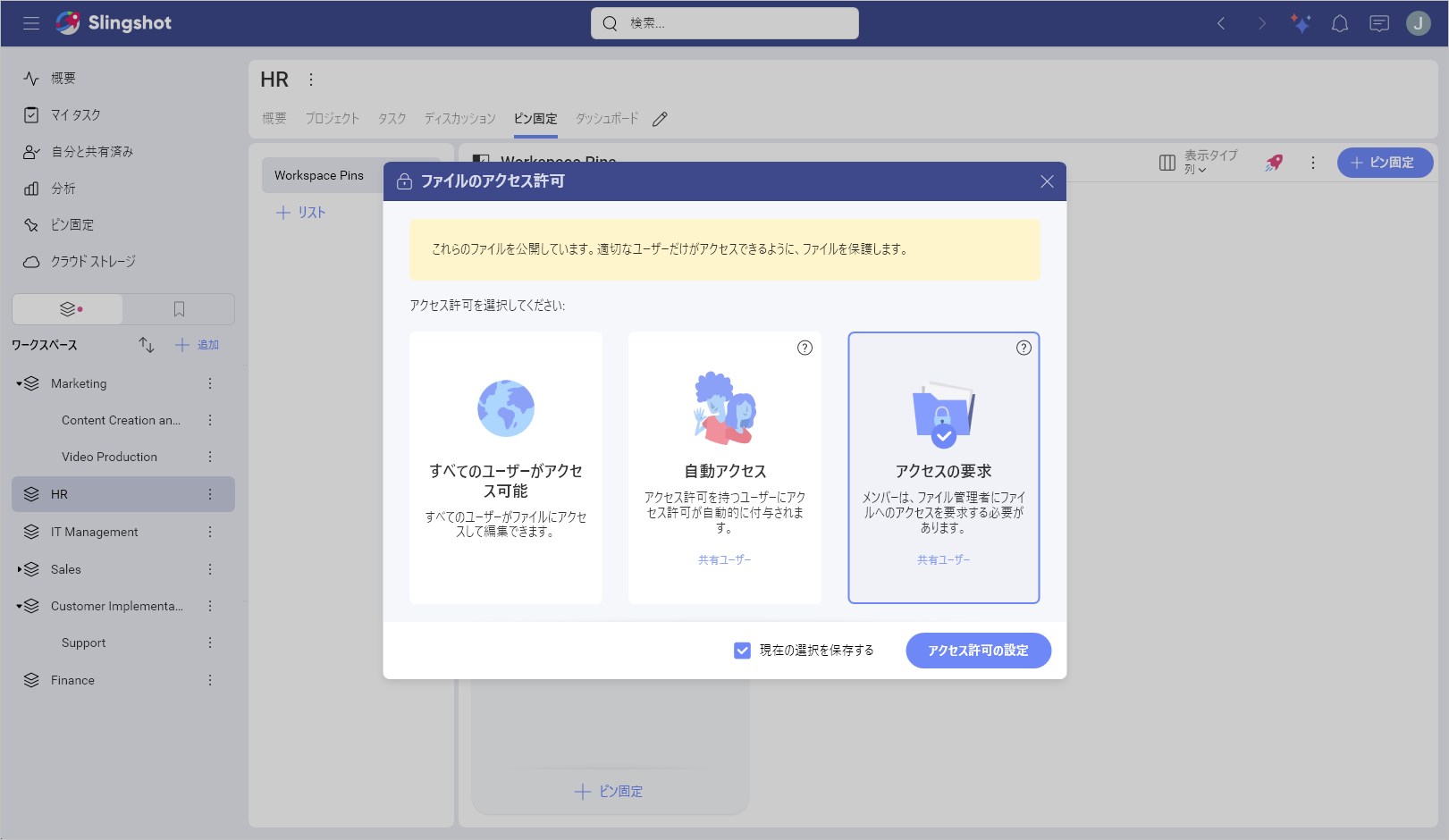This screenshot has width=1449, height=840.
Task: Click アクセス許可の設定 button
Action: tap(978, 651)
